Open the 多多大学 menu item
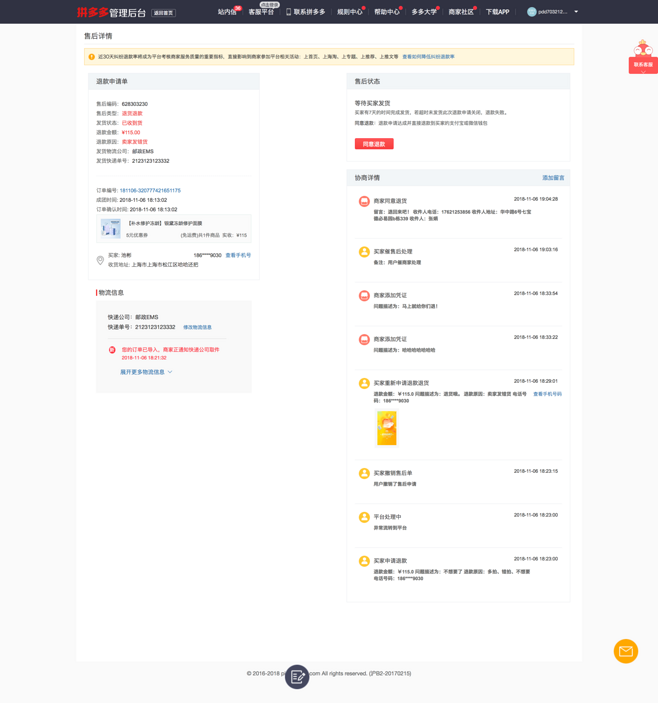This screenshot has width=658, height=703. [x=424, y=12]
